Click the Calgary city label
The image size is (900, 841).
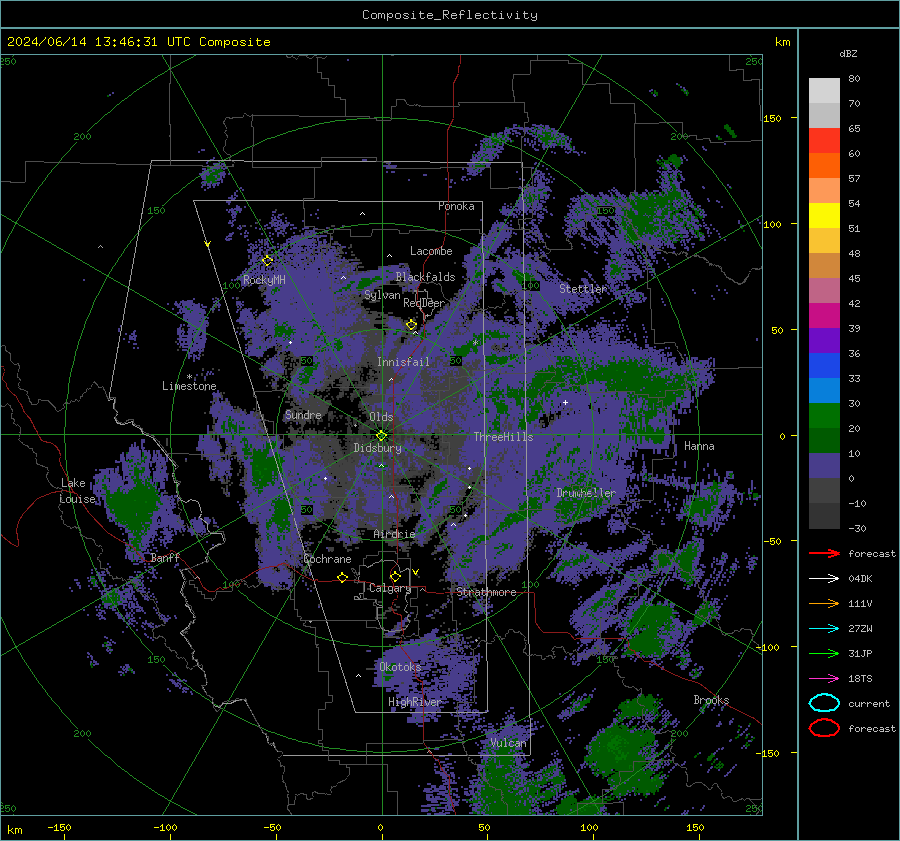click(390, 588)
